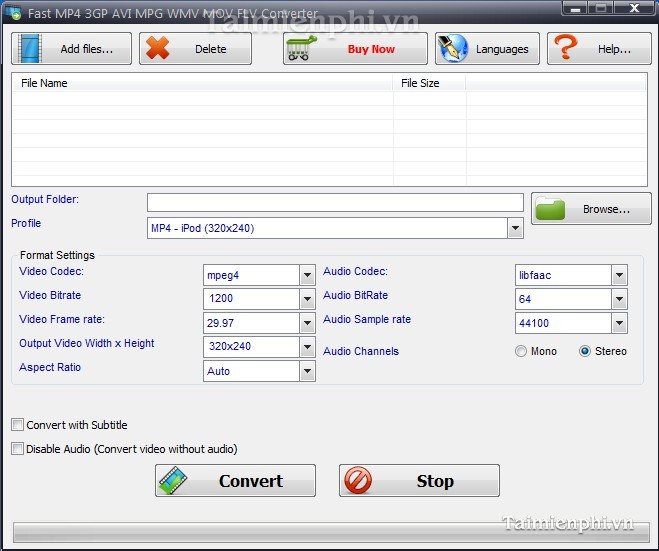The width and height of the screenshot is (659, 551).
Task: Click the red X Delete icon
Action: point(158,48)
